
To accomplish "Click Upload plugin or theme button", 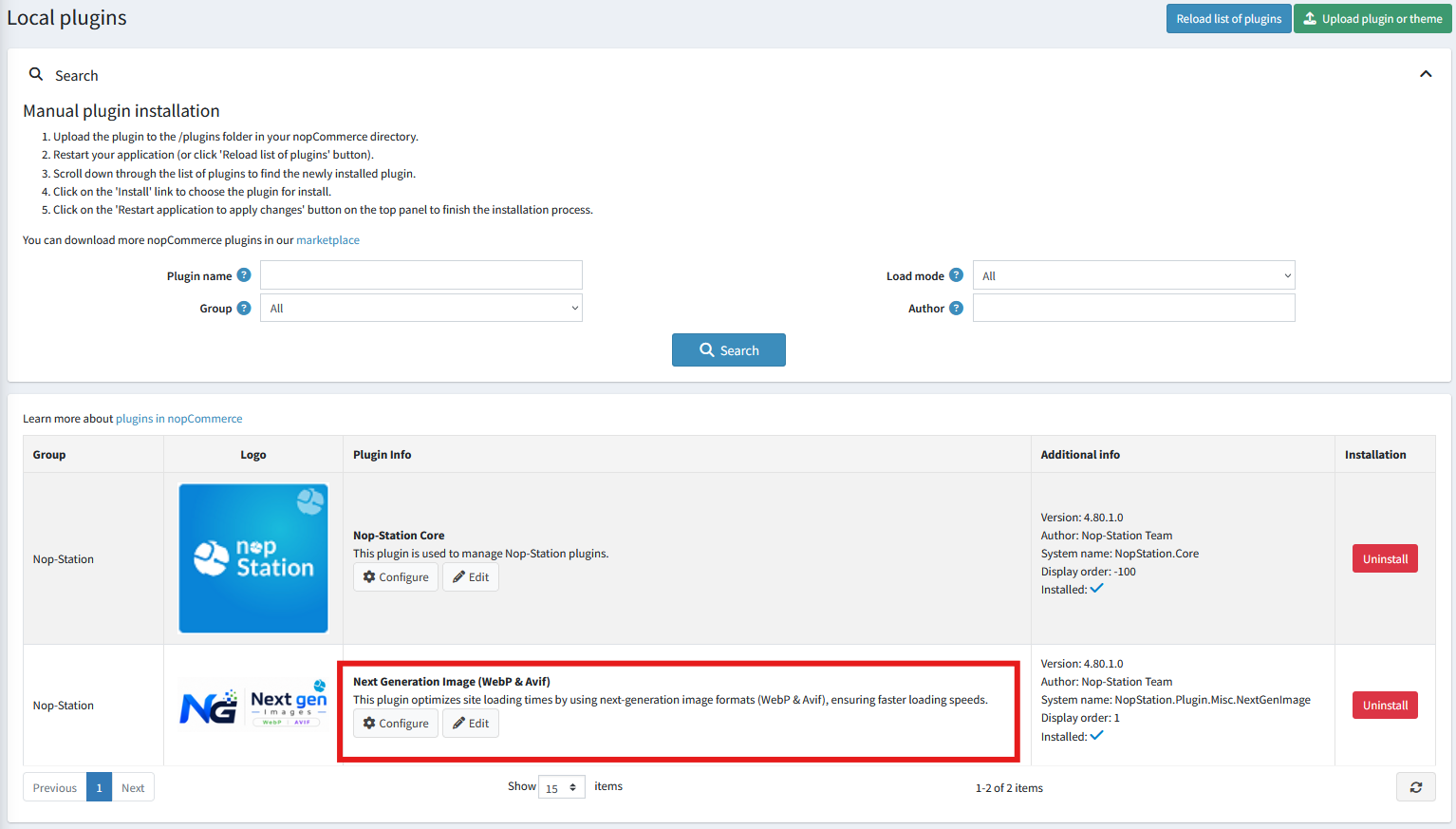I will click(x=1372, y=19).
